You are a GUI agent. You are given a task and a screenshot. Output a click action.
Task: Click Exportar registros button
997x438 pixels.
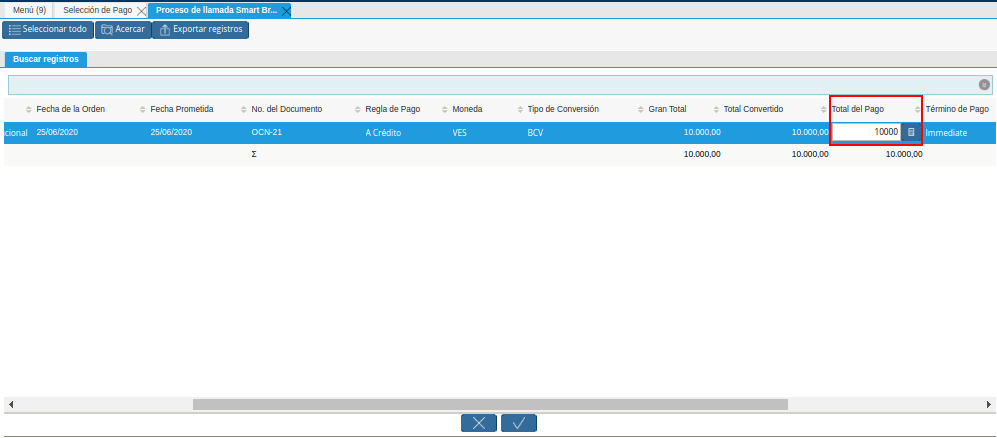coord(200,30)
